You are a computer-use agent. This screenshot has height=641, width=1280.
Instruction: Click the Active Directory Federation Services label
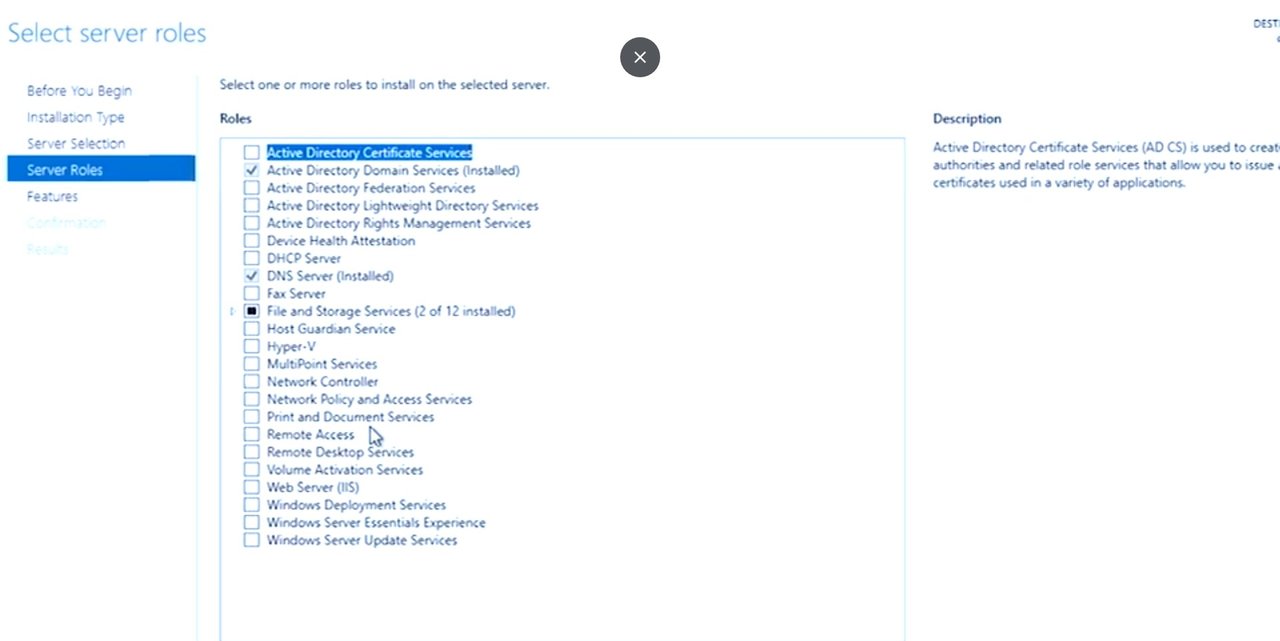(371, 188)
